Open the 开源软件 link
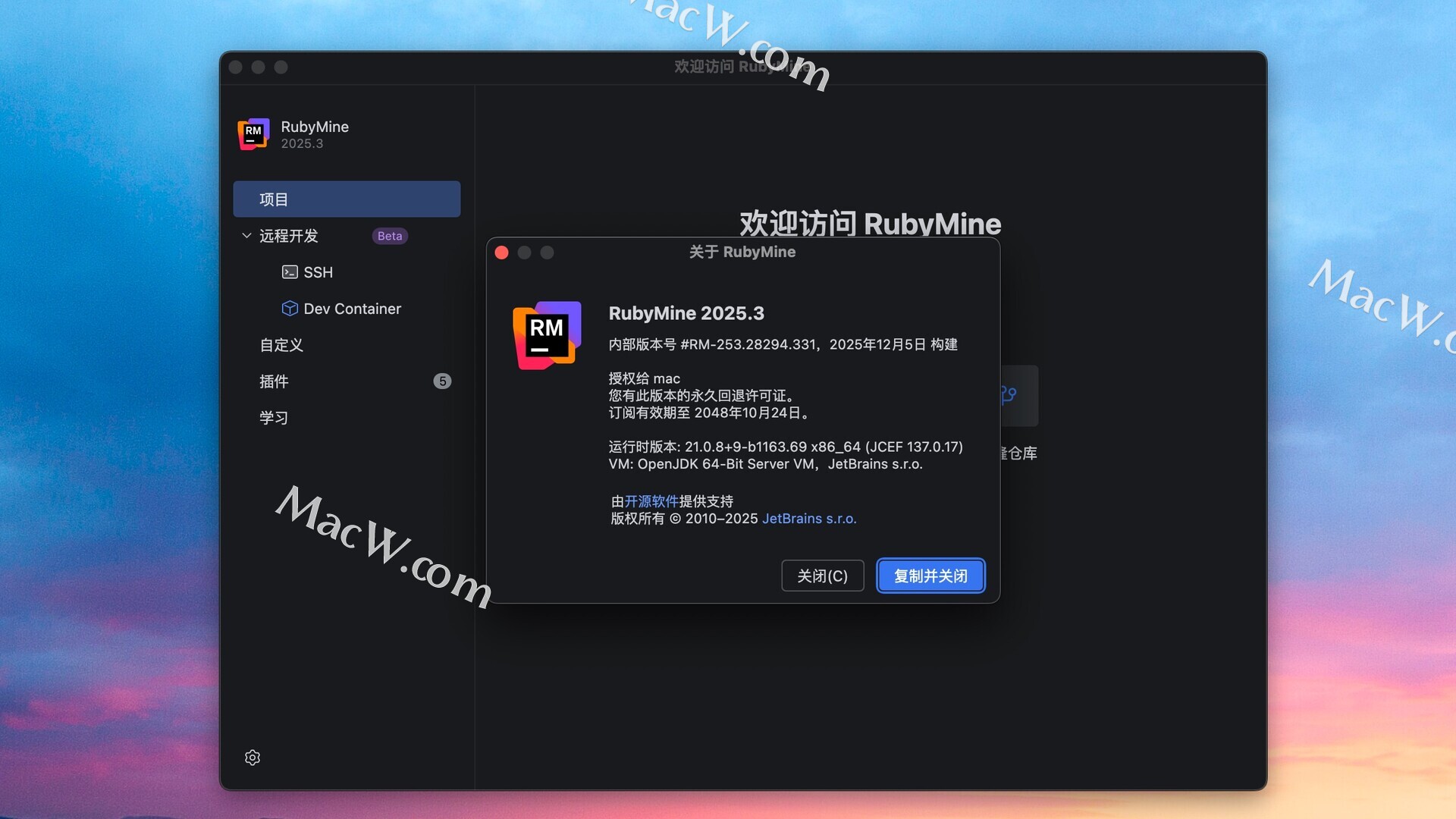This screenshot has height=819, width=1456. 651,501
